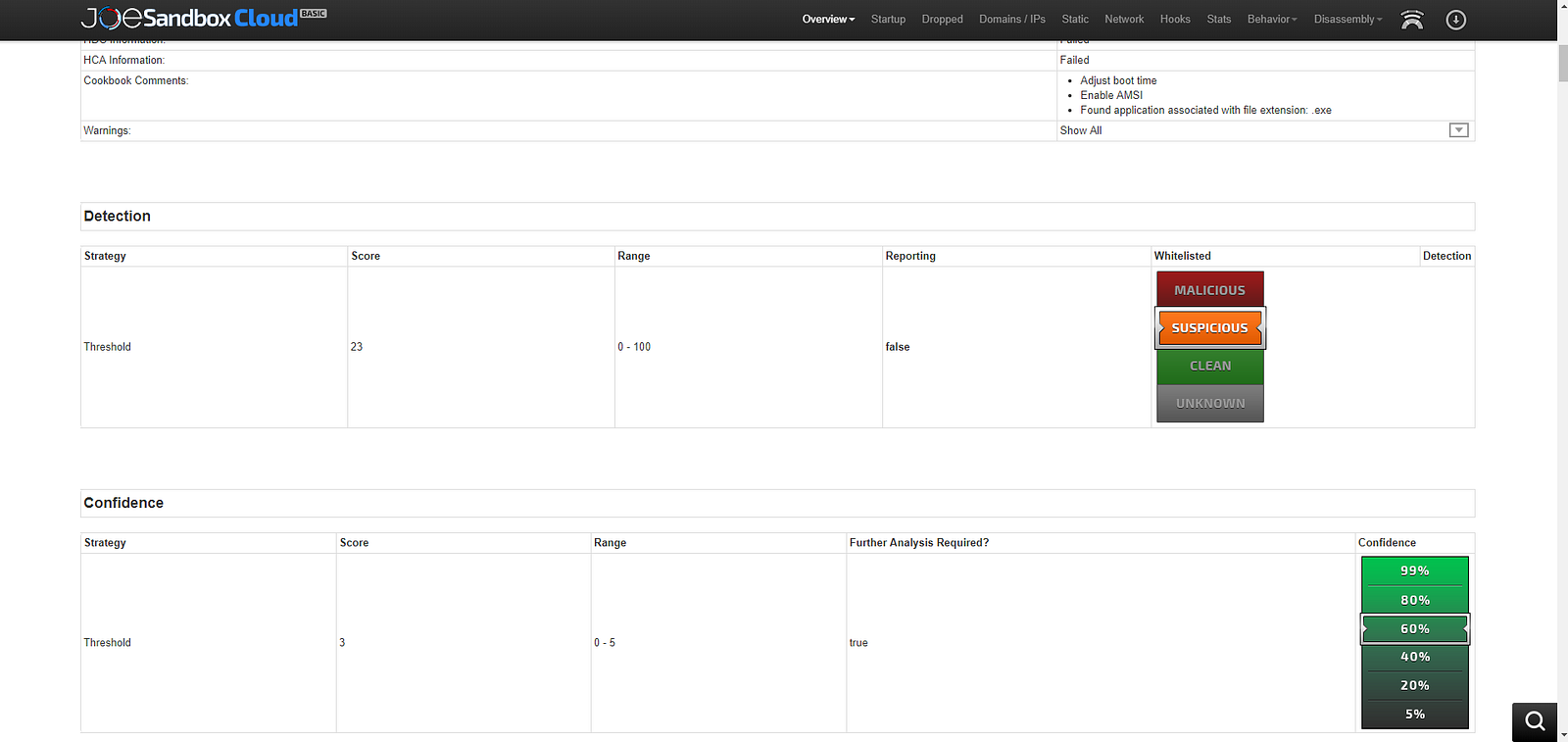1568x742 pixels.
Task: Click the 'Adjust boot time' comment
Action: point(1118,80)
